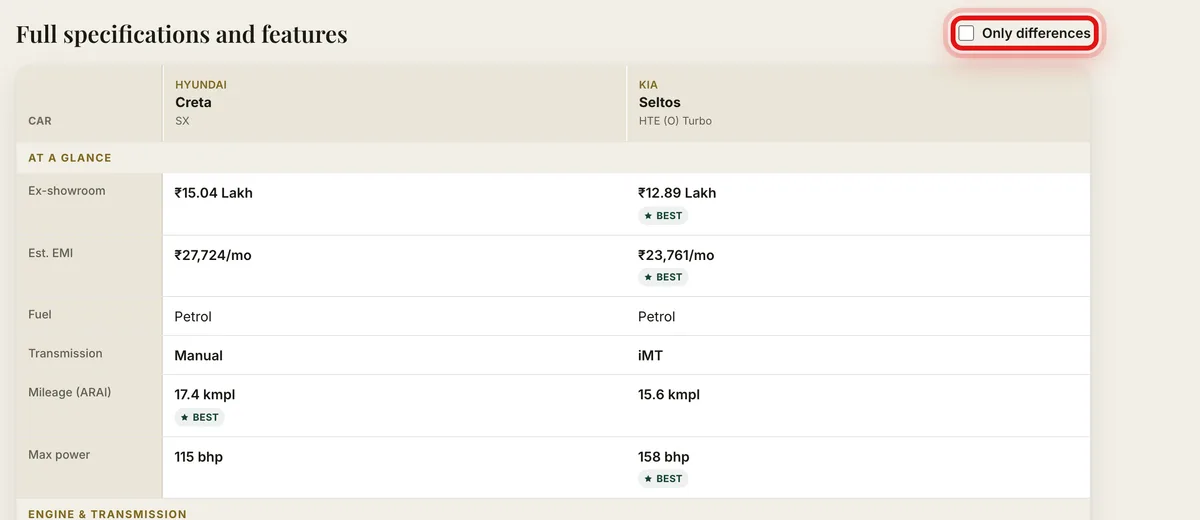Select the Hyundai Creta column header
Image resolution: width=1200 pixels, height=520 pixels.
[x=394, y=104]
